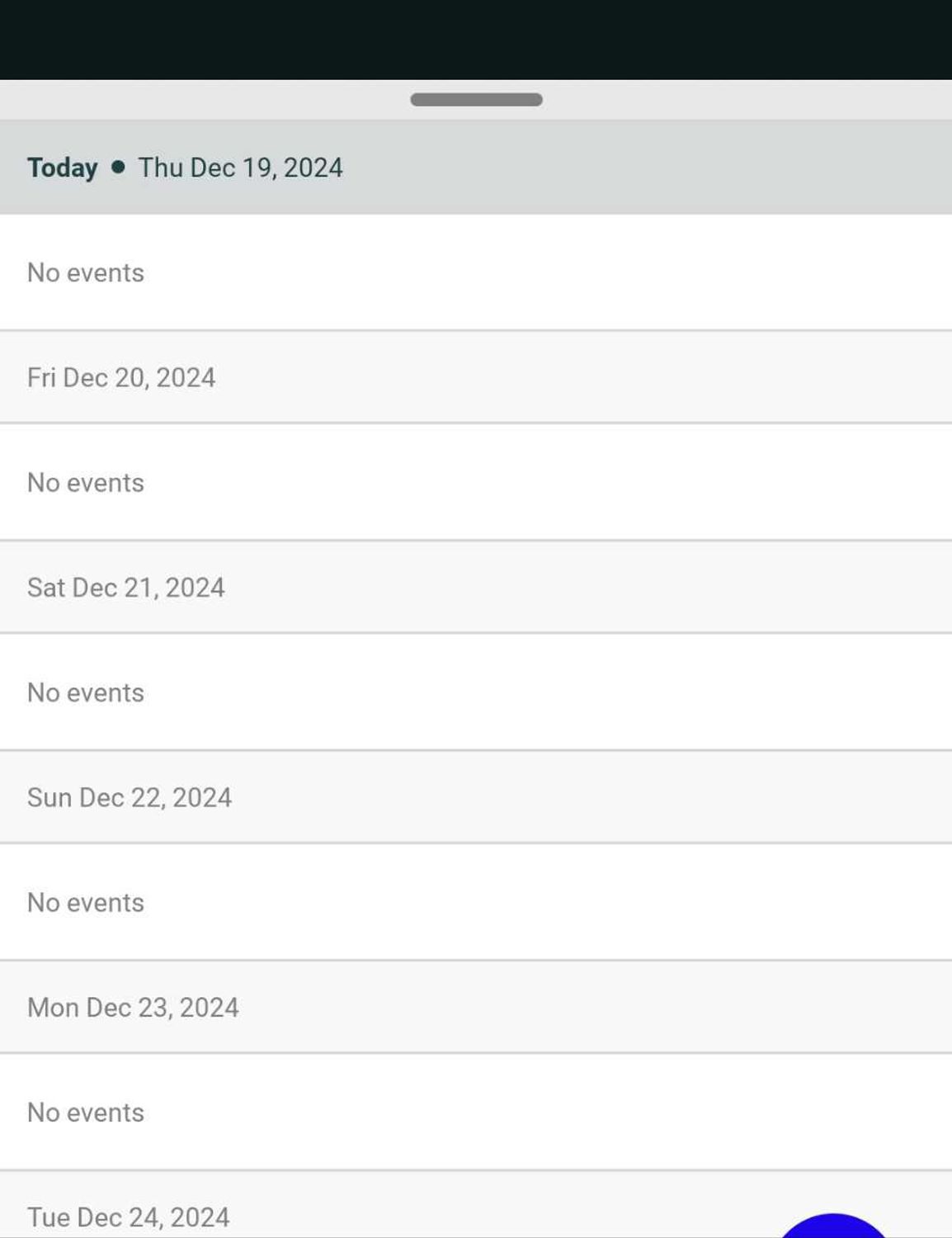Tap the Tue Dec 24, 2024 header
This screenshot has height=1238, width=952.
tap(129, 1217)
